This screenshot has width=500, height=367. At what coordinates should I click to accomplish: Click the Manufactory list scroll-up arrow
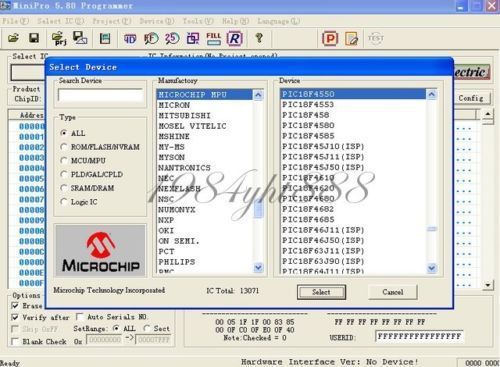pyautogui.click(x=258, y=95)
